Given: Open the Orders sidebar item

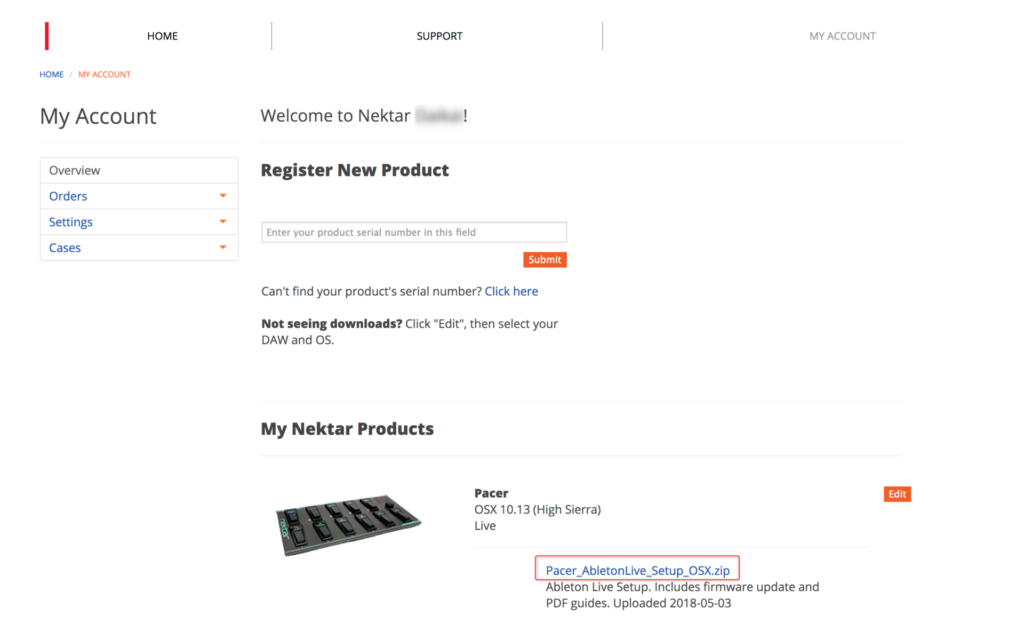Looking at the screenshot, I should (x=68, y=197).
